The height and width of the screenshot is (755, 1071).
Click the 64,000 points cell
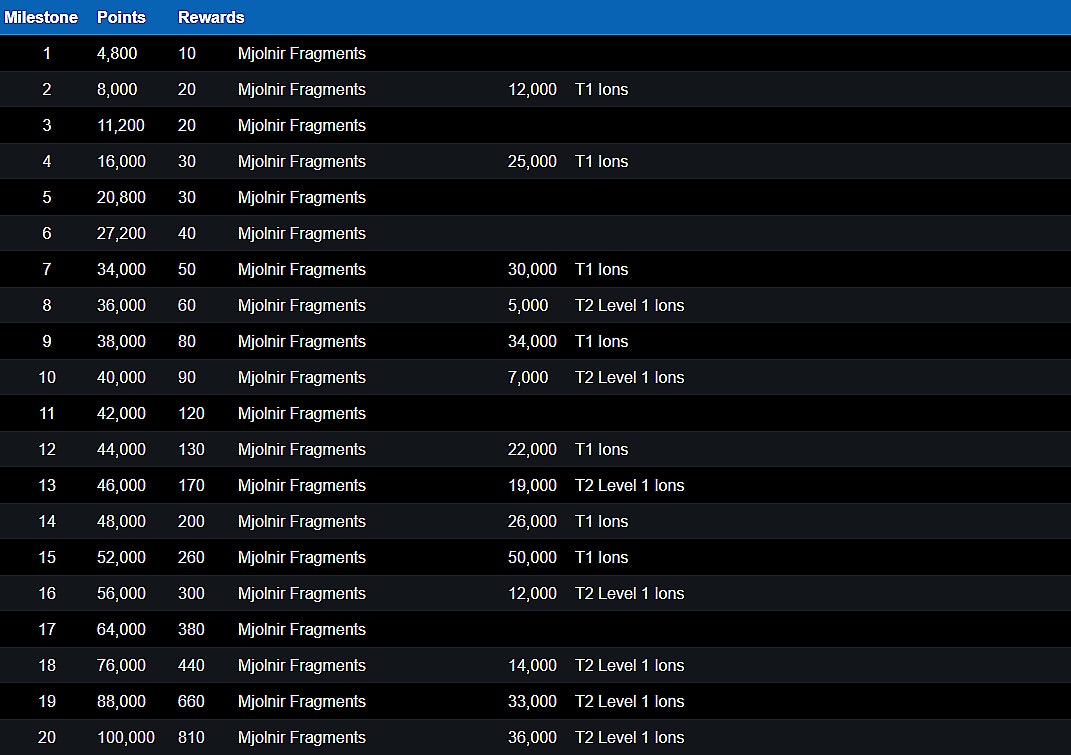point(121,629)
